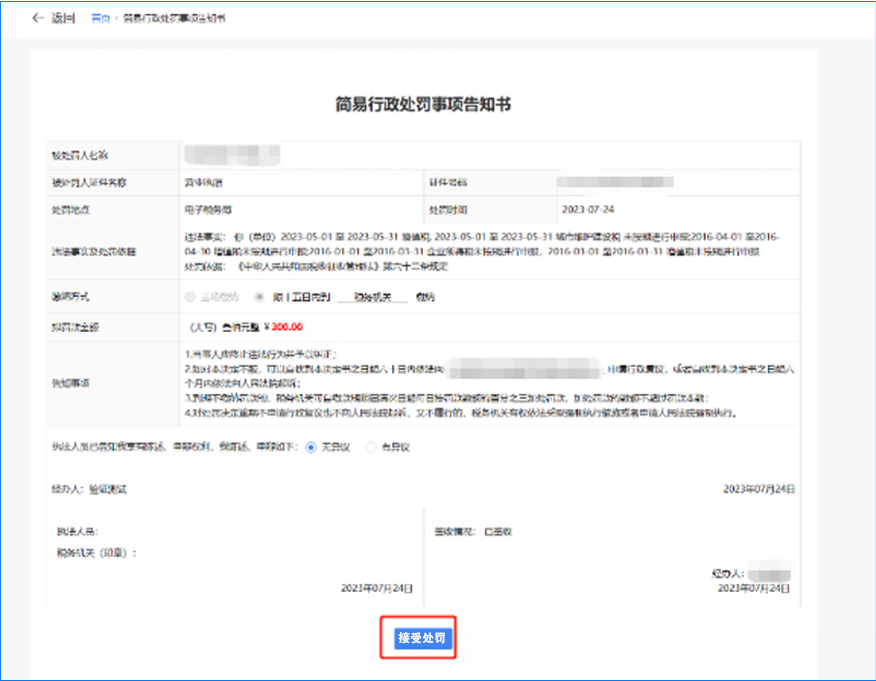Click the back arrow icon
The height and width of the screenshot is (681, 876).
pyautogui.click(x=38, y=18)
